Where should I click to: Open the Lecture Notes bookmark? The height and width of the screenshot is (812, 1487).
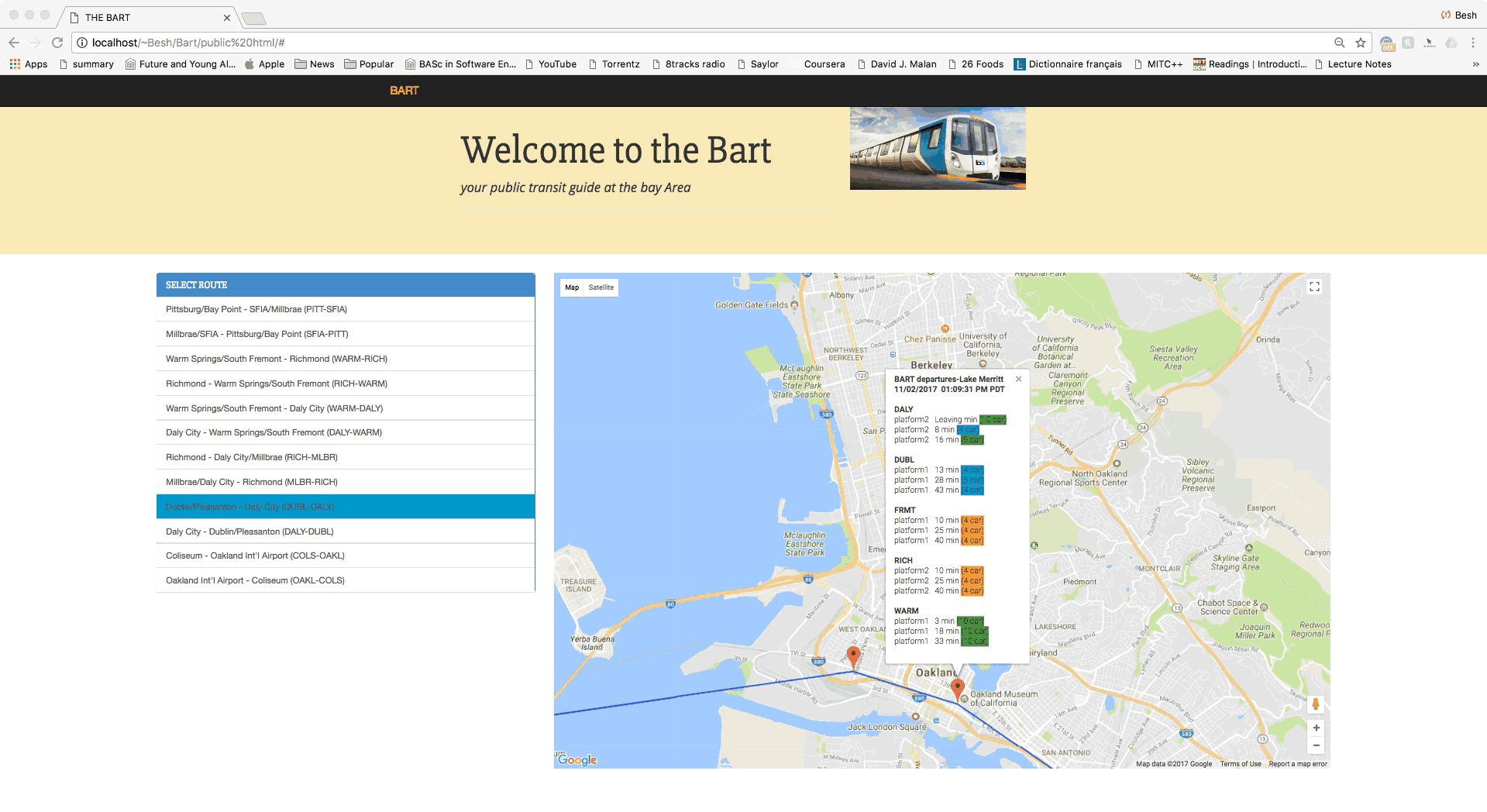[1353, 64]
